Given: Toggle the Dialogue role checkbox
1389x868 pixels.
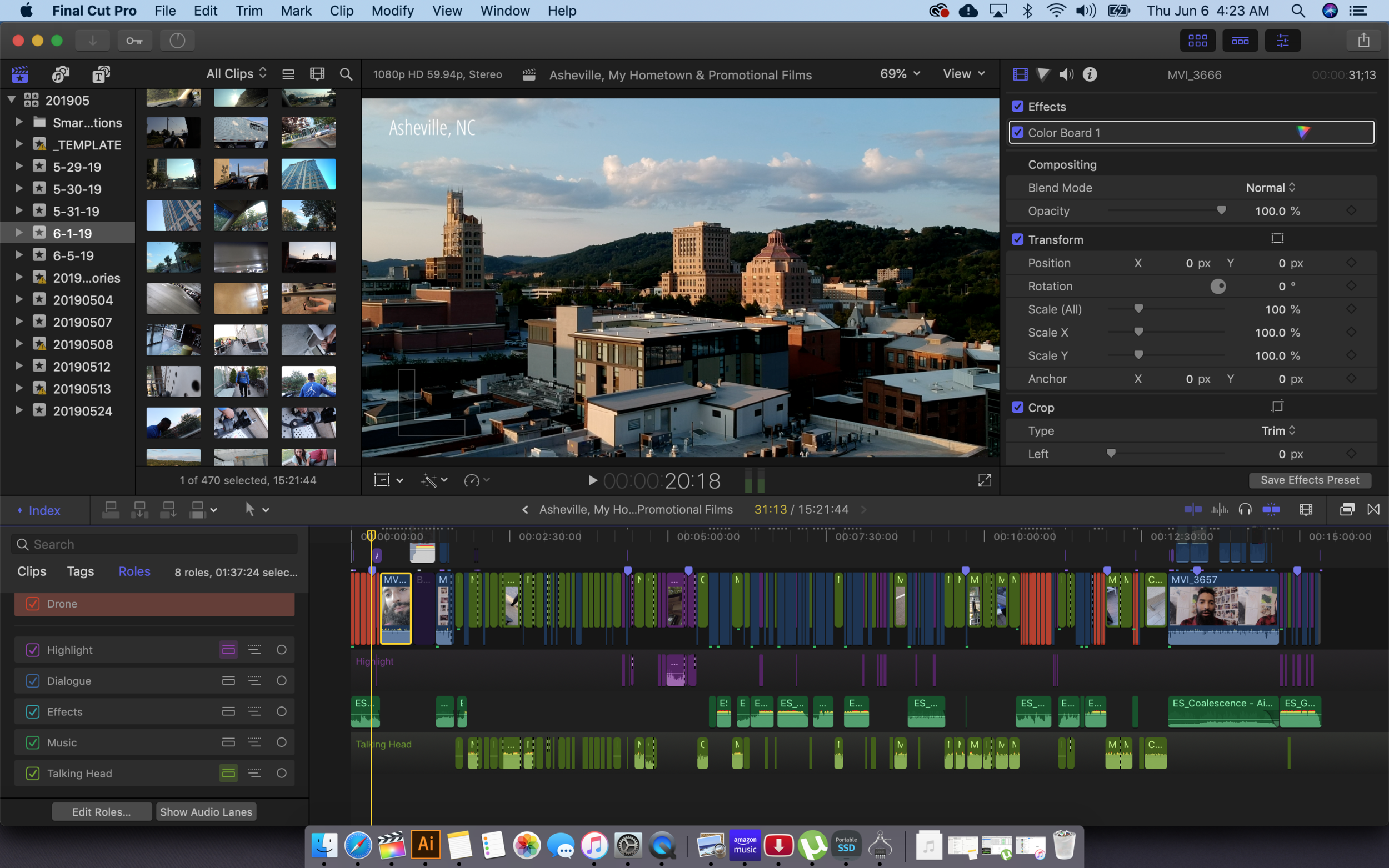Looking at the screenshot, I should tap(33, 681).
